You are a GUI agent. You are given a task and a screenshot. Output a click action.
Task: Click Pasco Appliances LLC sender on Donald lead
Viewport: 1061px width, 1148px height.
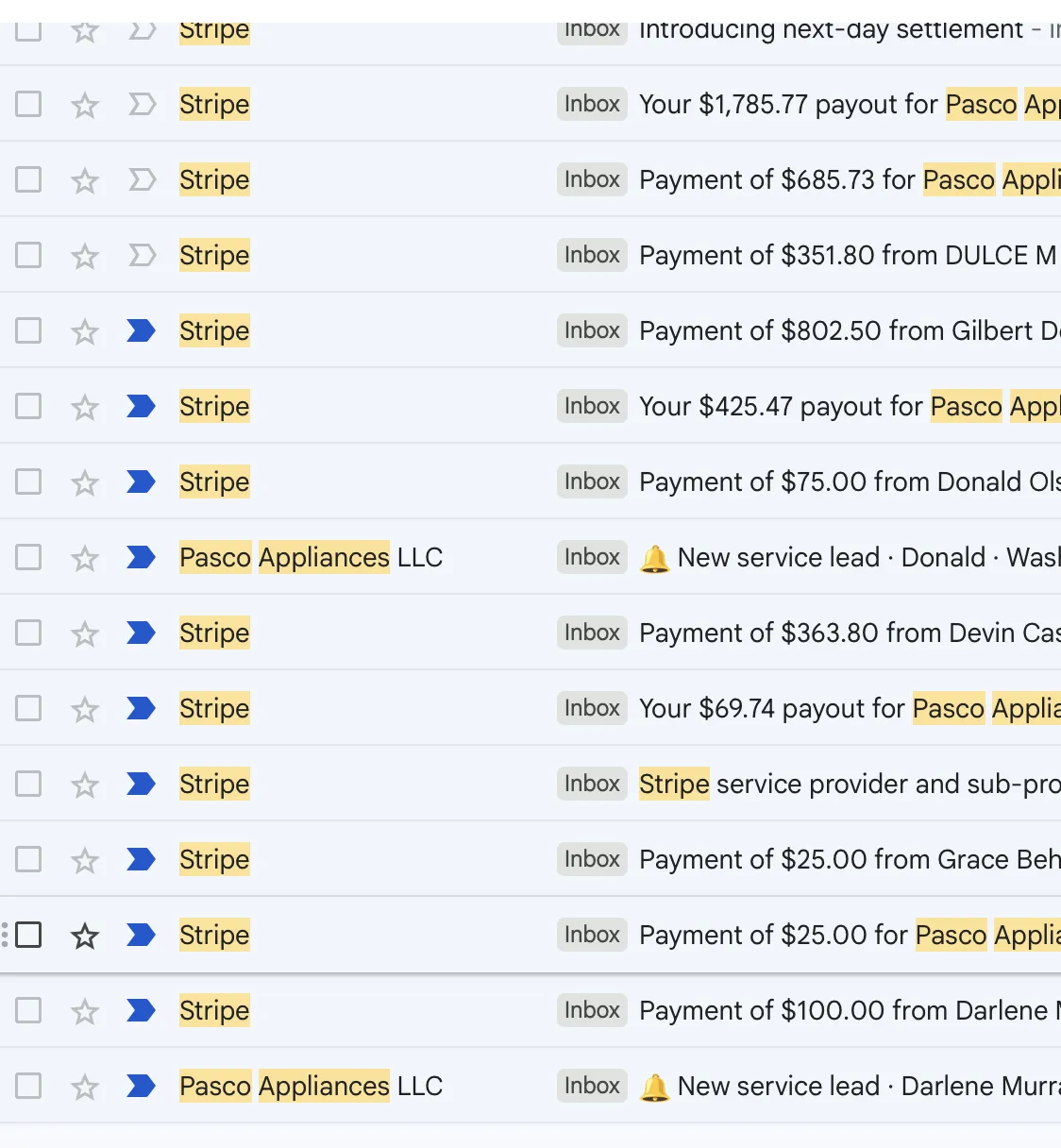click(311, 557)
